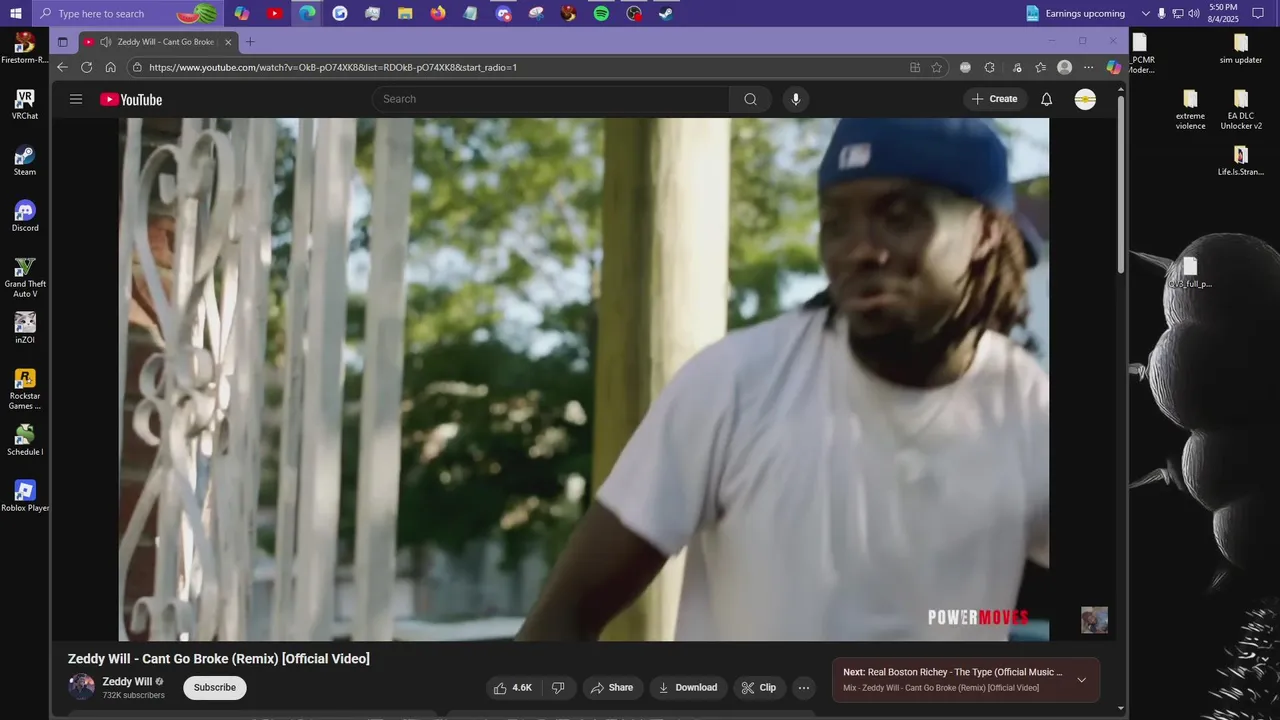Open the volume control in system tray
The image size is (1280, 720).
click(1193, 13)
